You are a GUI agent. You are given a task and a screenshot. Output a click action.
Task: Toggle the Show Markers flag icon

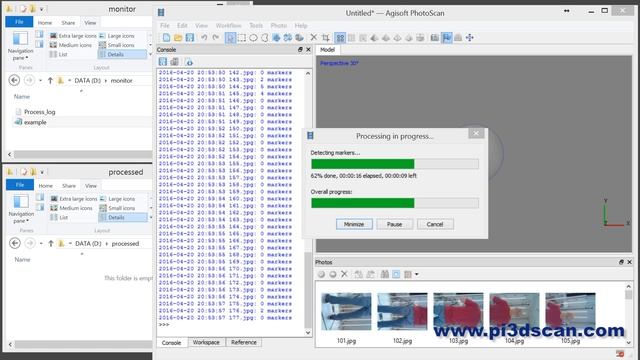(x=447, y=38)
